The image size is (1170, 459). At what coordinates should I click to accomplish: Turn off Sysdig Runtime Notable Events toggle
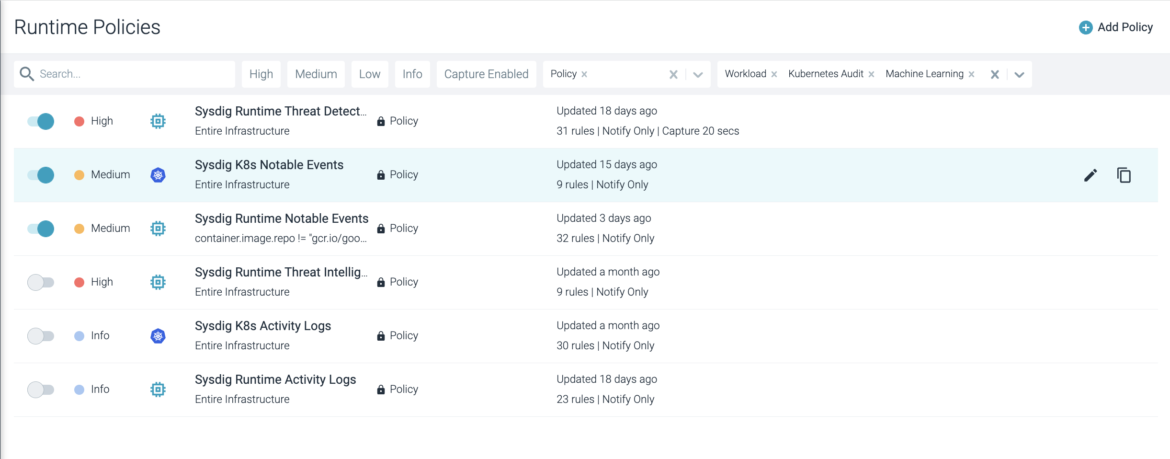coord(41,228)
